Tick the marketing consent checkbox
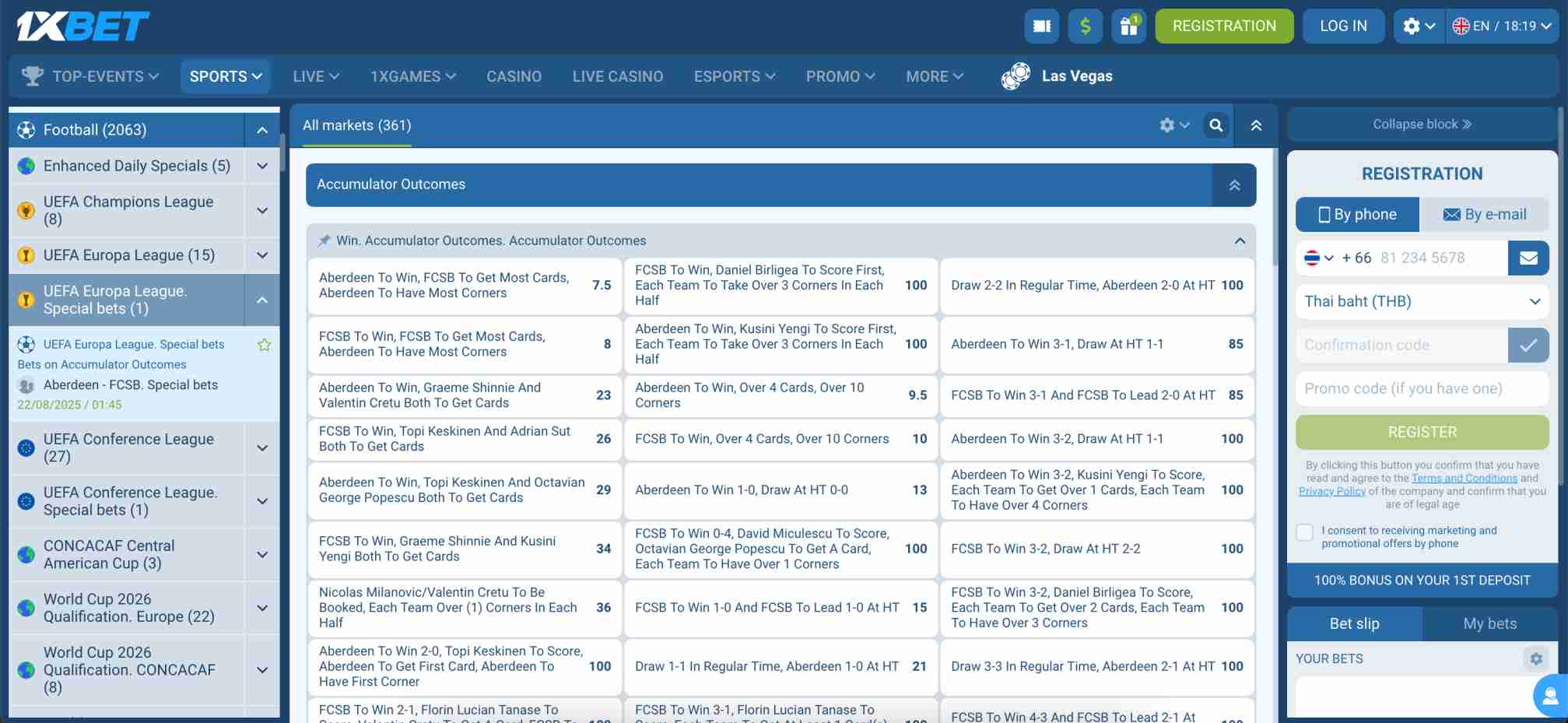1568x723 pixels. 1305,532
